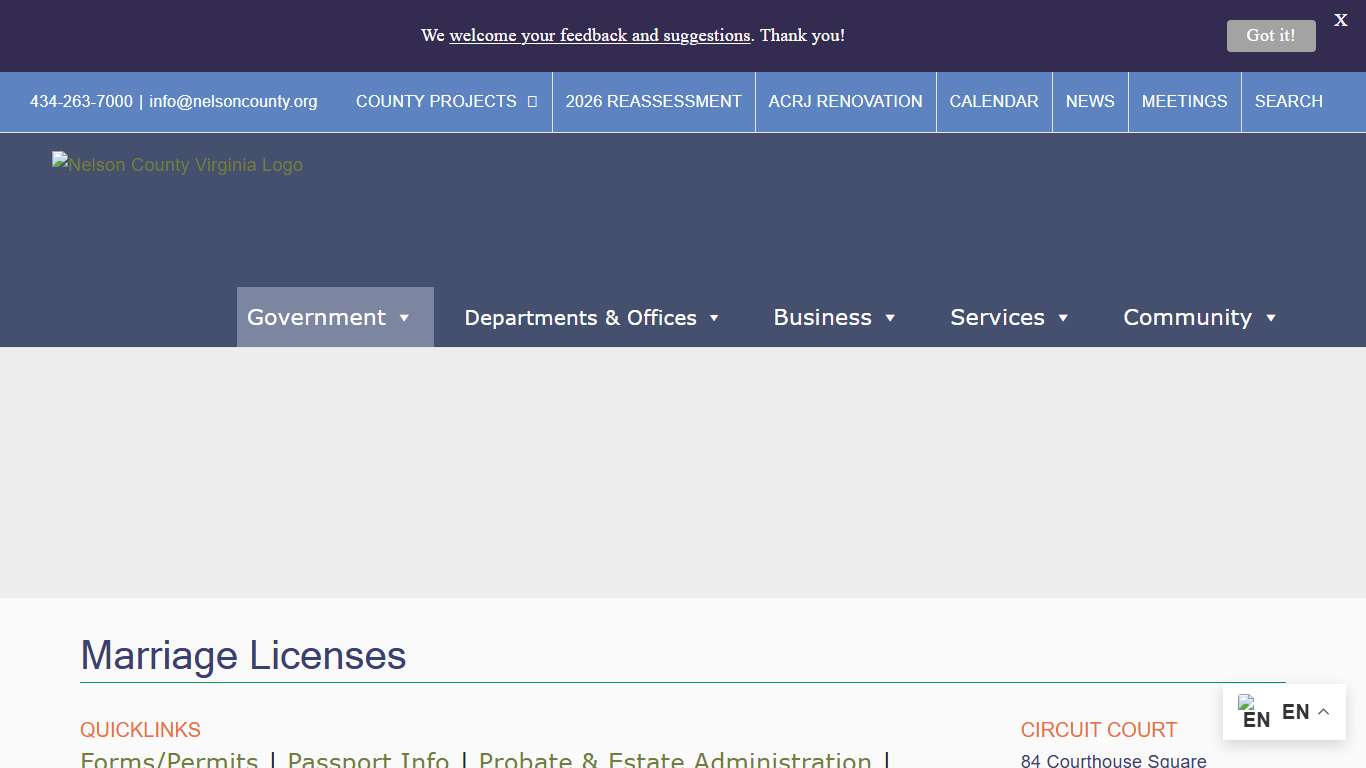1366x768 pixels.
Task: Open the CALENDAR menu item
Action: pyautogui.click(x=994, y=101)
